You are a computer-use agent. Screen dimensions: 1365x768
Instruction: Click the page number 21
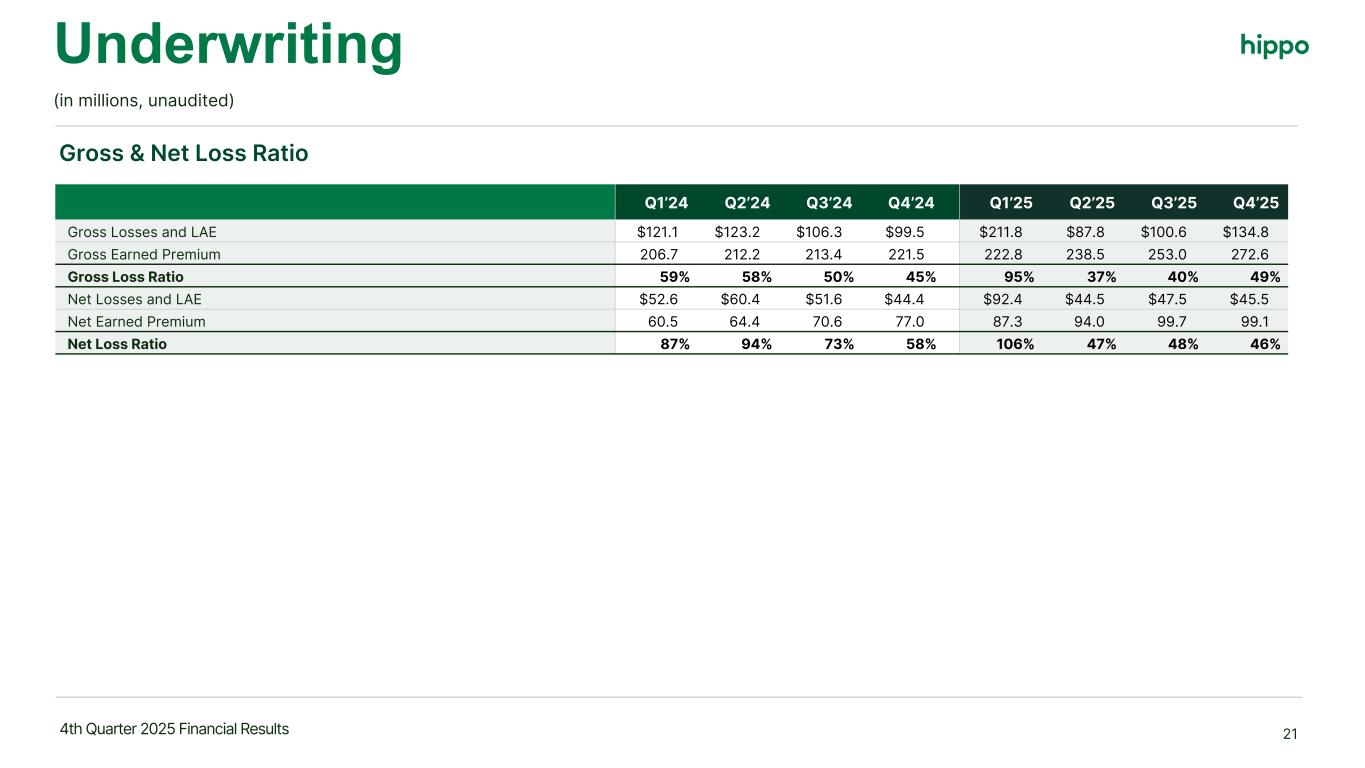(1290, 735)
